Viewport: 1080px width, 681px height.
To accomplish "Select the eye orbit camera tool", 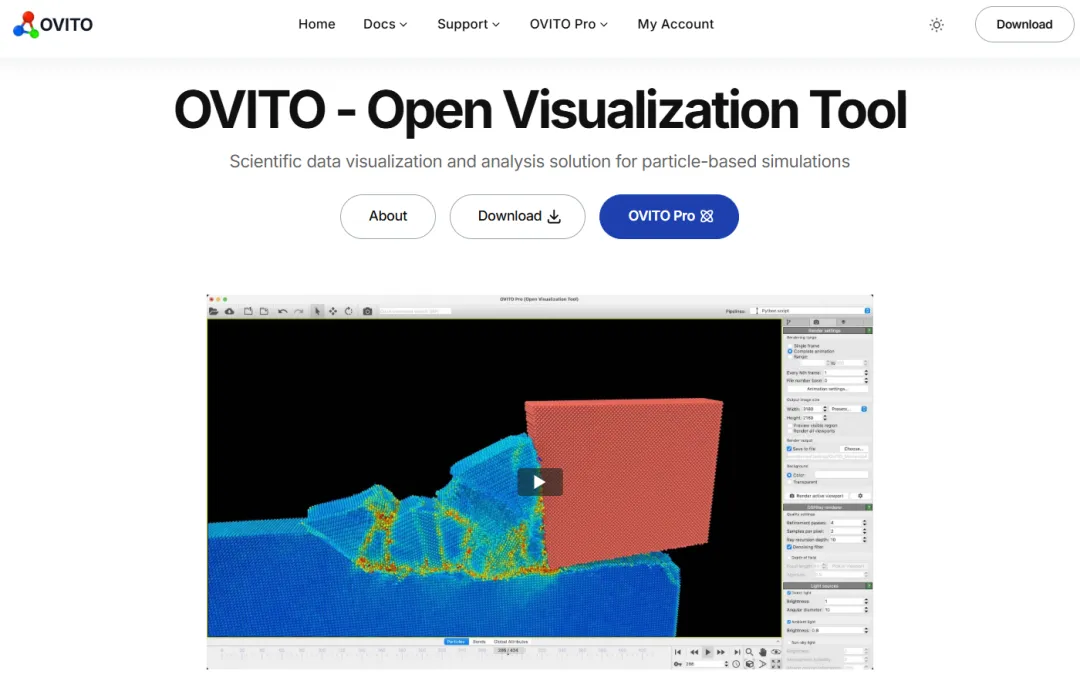I will tap(776, 652).
